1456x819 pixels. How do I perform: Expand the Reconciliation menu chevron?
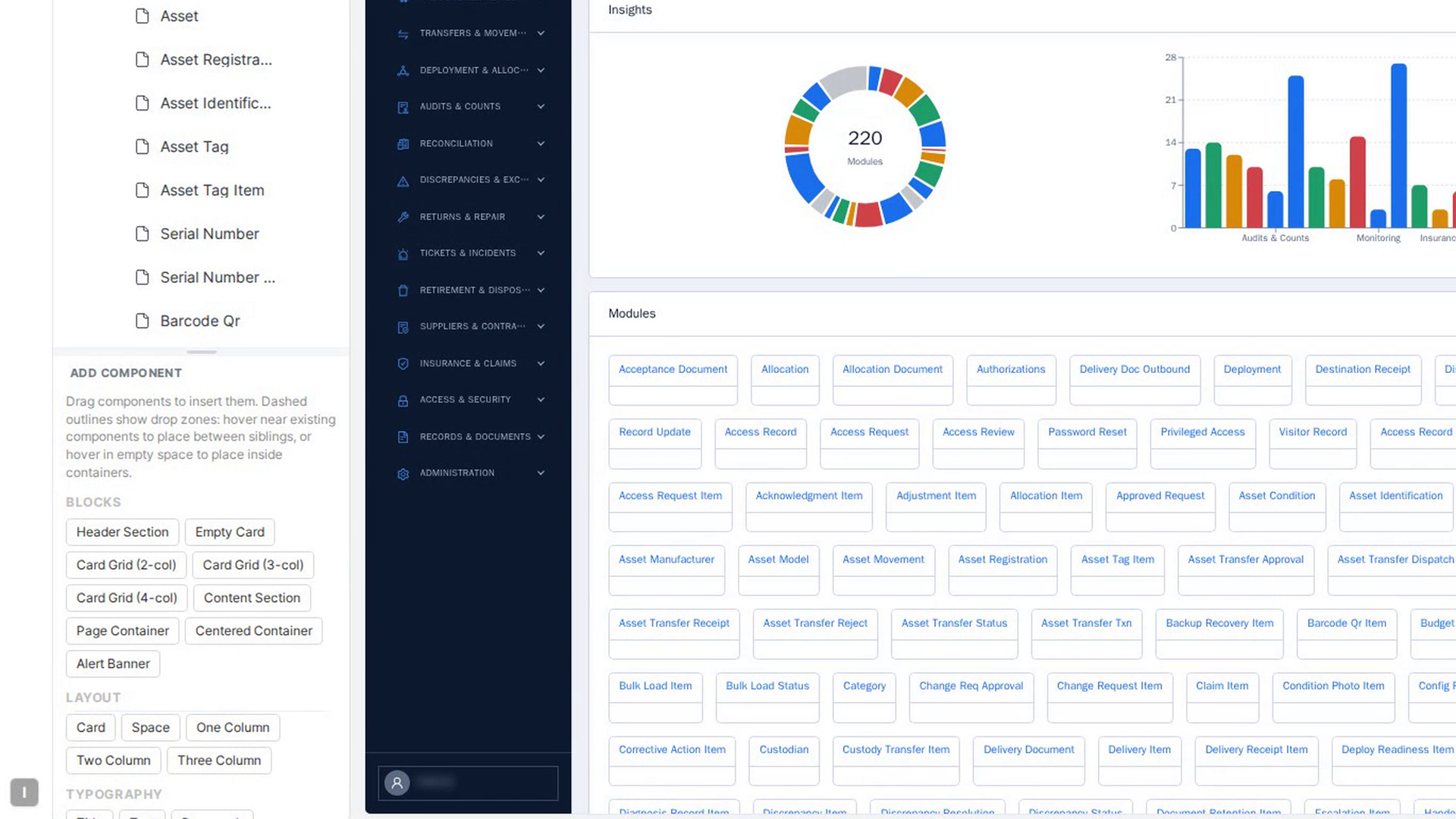(541, 143)
